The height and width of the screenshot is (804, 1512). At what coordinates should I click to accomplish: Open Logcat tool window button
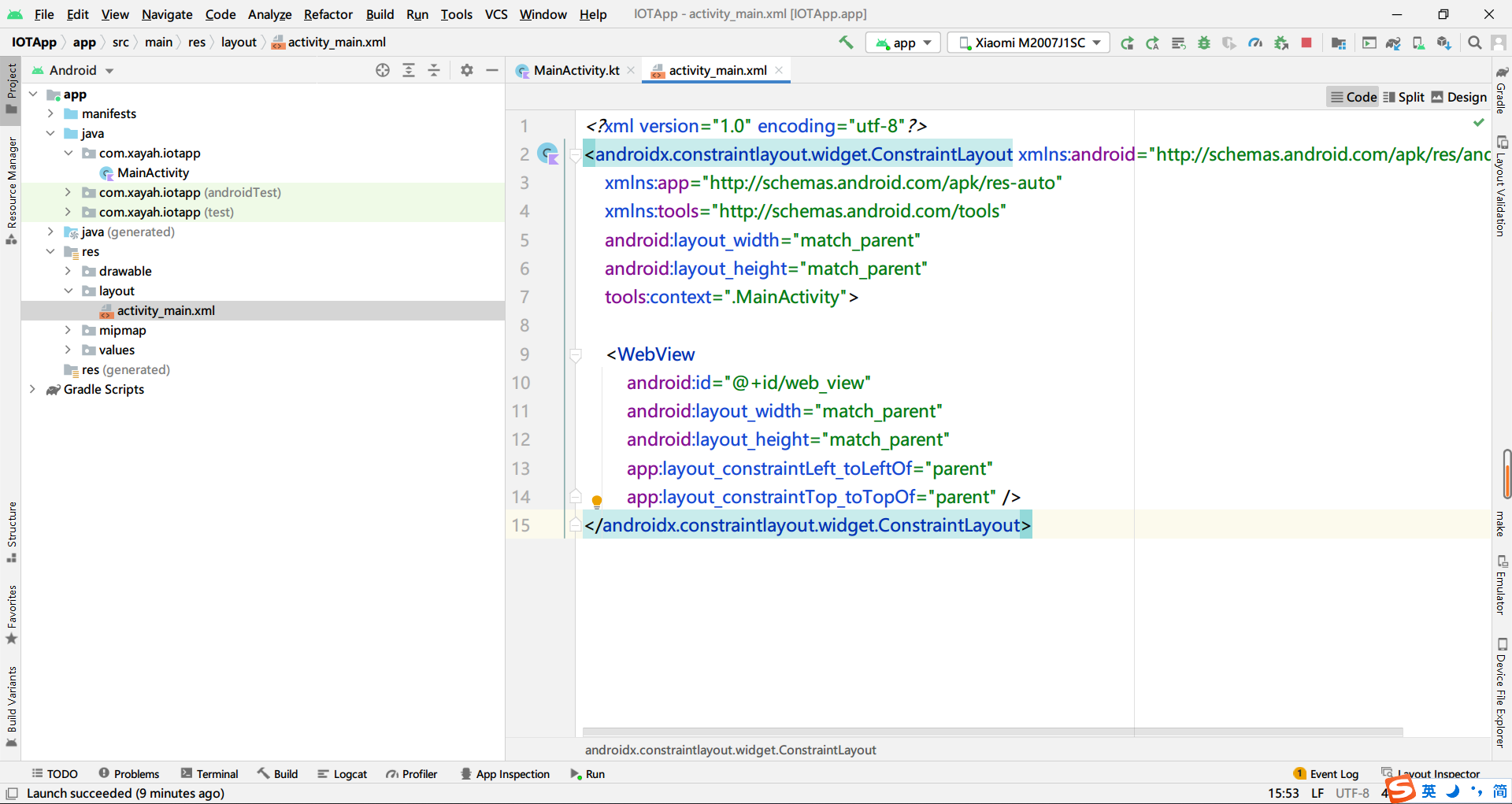coord(343,774)
